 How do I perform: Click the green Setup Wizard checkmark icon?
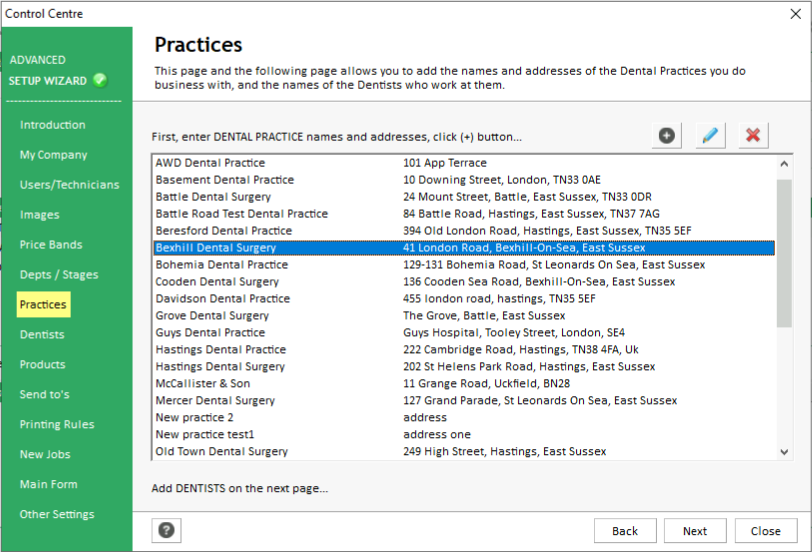[100, 80]
